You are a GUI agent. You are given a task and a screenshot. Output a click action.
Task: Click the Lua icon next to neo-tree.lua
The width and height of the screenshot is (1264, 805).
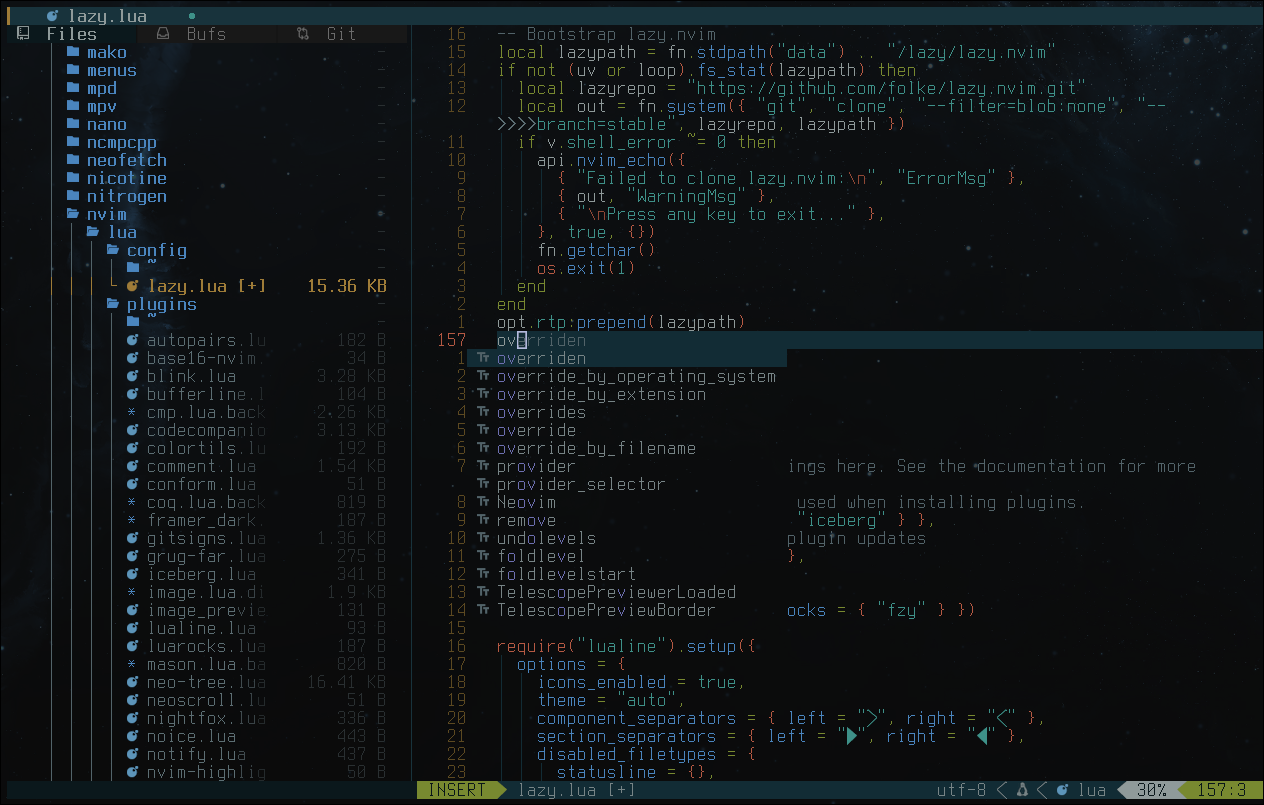[132, 683]
